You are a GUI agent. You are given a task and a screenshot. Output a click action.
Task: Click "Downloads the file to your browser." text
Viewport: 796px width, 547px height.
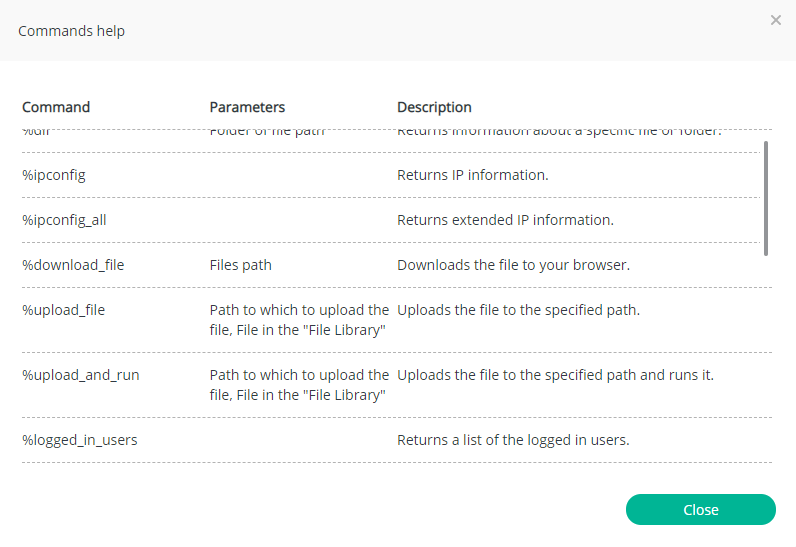513,265
